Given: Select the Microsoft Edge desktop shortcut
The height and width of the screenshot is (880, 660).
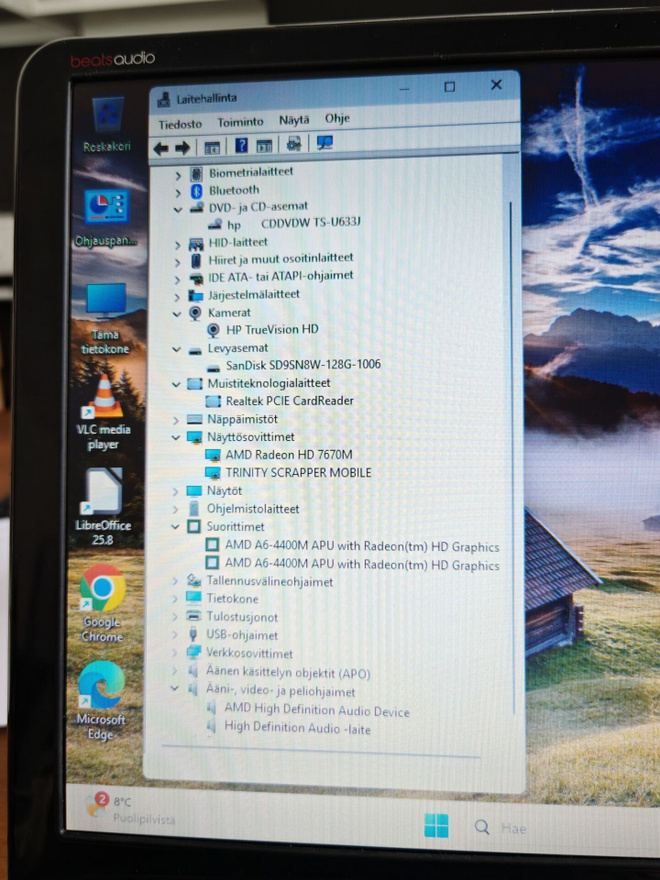Looking at the screenshot, I should pyautogui.click(x=101, y=700).
